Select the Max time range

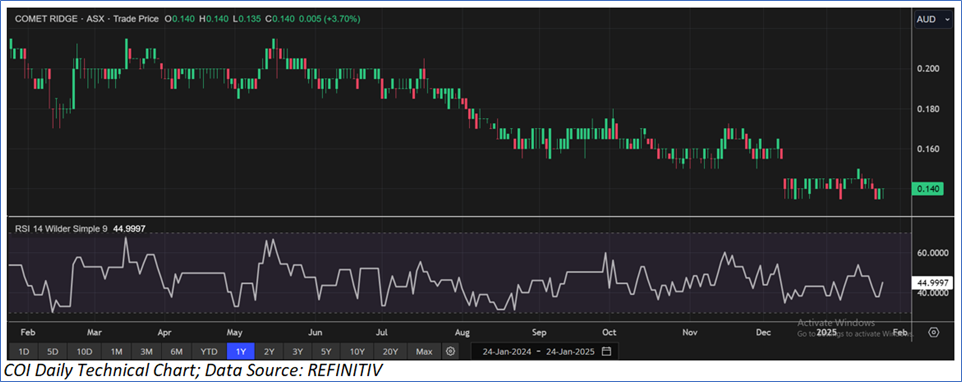pos(423,351)
